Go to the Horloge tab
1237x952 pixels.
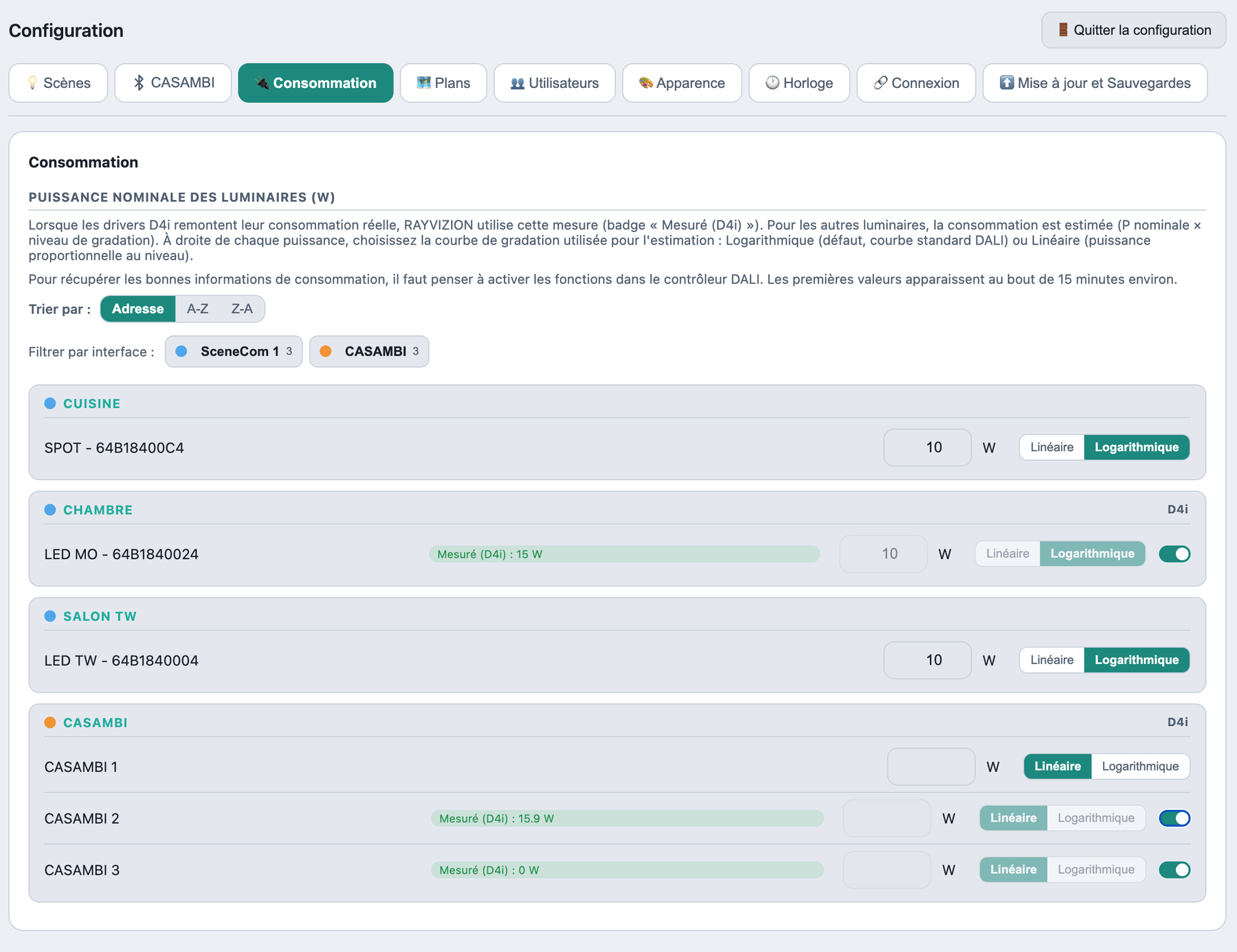pos(799,83)
